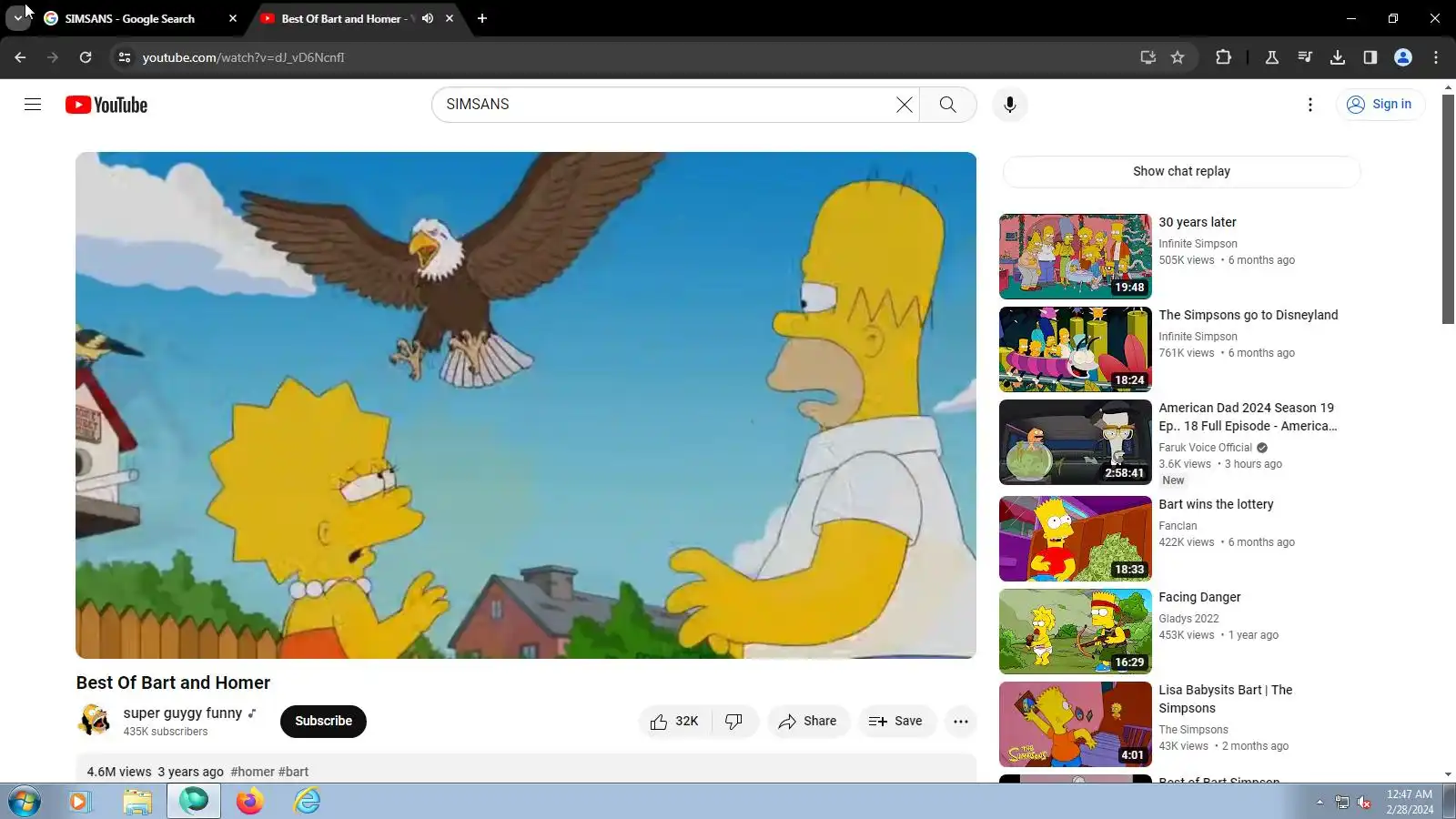Viewport: 1456px width, 819px height.
Task: View site information icon in address bar
Action: tap(125, 57)
